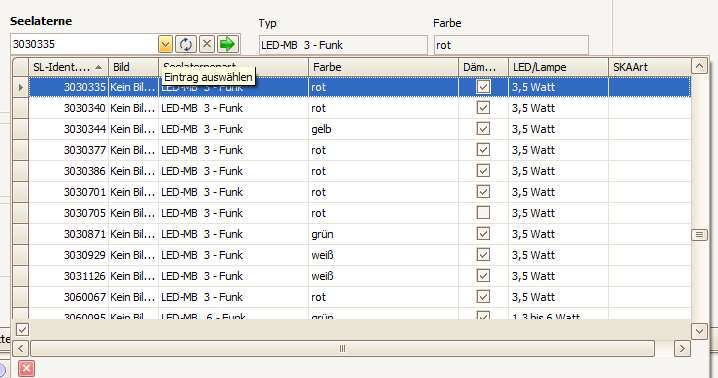Image resolution: width=718 pixels, height=378 pixels.
Task: Toggle Däm checkbox in row 3030871
Action: 483,234
